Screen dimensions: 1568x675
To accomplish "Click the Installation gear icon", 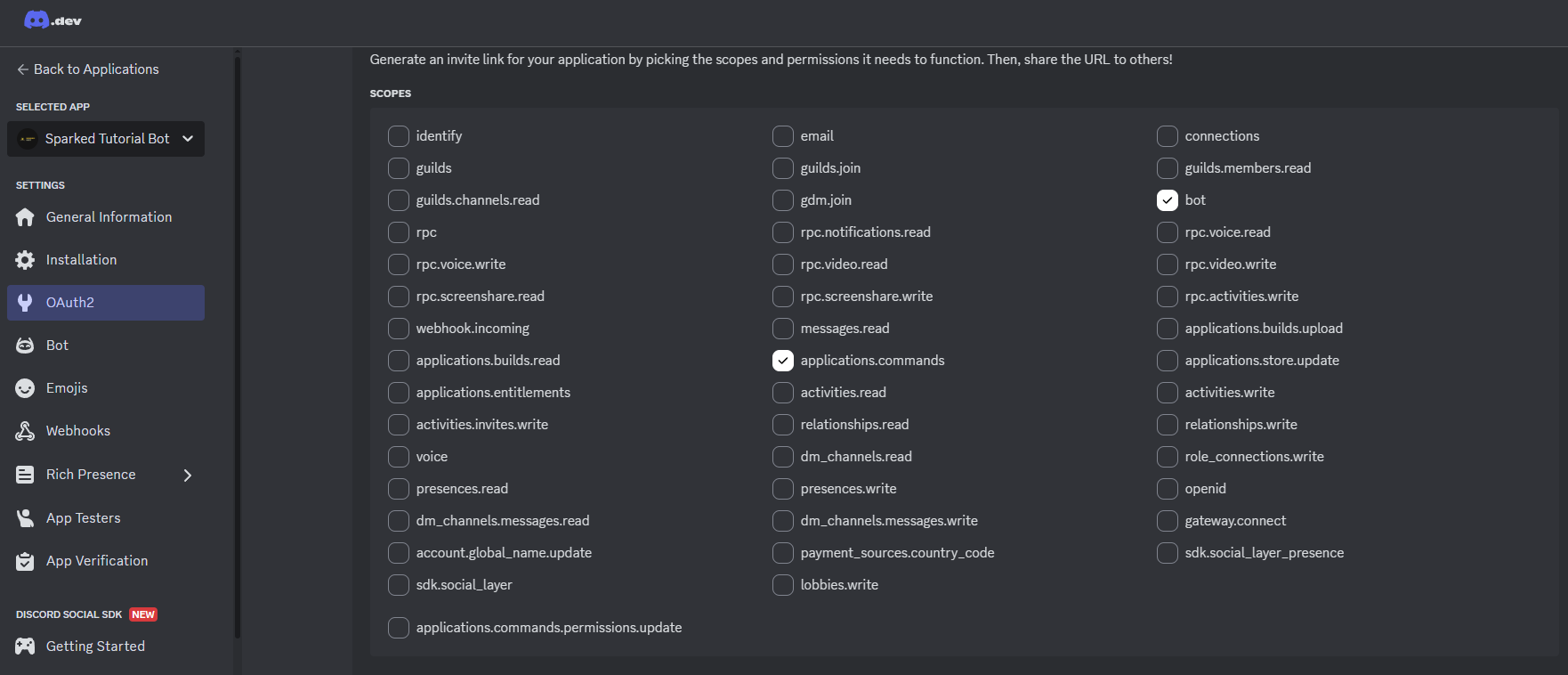I will [x=25, y=260].
